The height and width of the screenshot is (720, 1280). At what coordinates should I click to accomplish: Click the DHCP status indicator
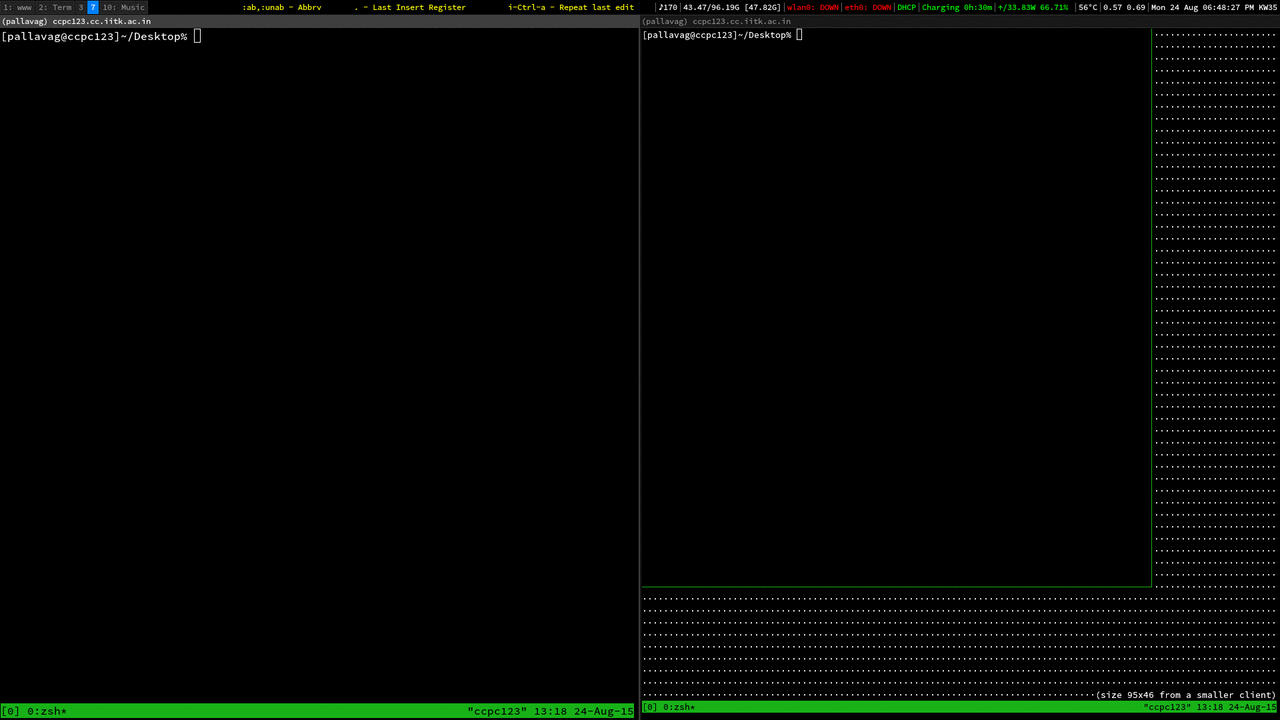point(906,7)
